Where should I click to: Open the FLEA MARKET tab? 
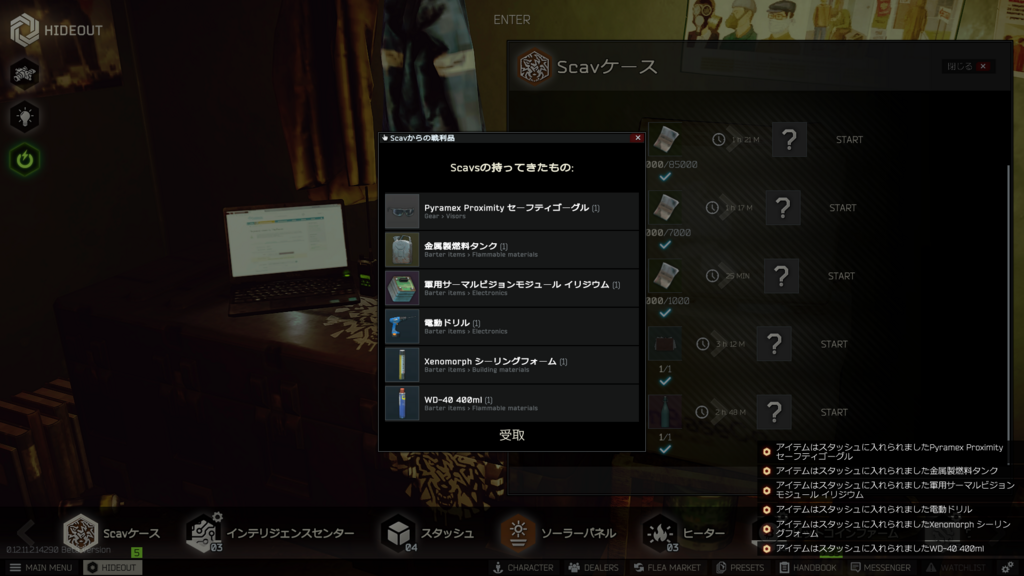pos(667,567)
